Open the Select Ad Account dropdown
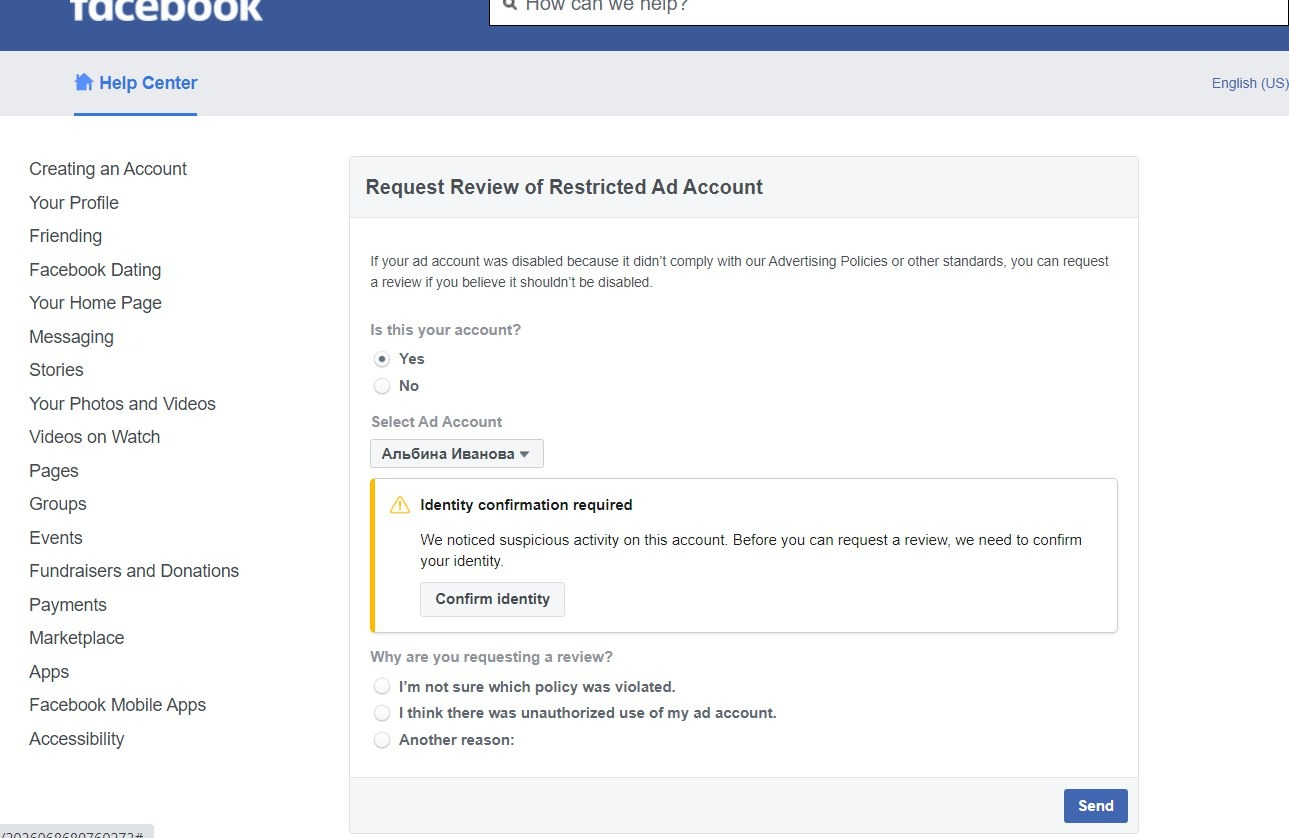The image size is (1289, 838). click(457, 454)
